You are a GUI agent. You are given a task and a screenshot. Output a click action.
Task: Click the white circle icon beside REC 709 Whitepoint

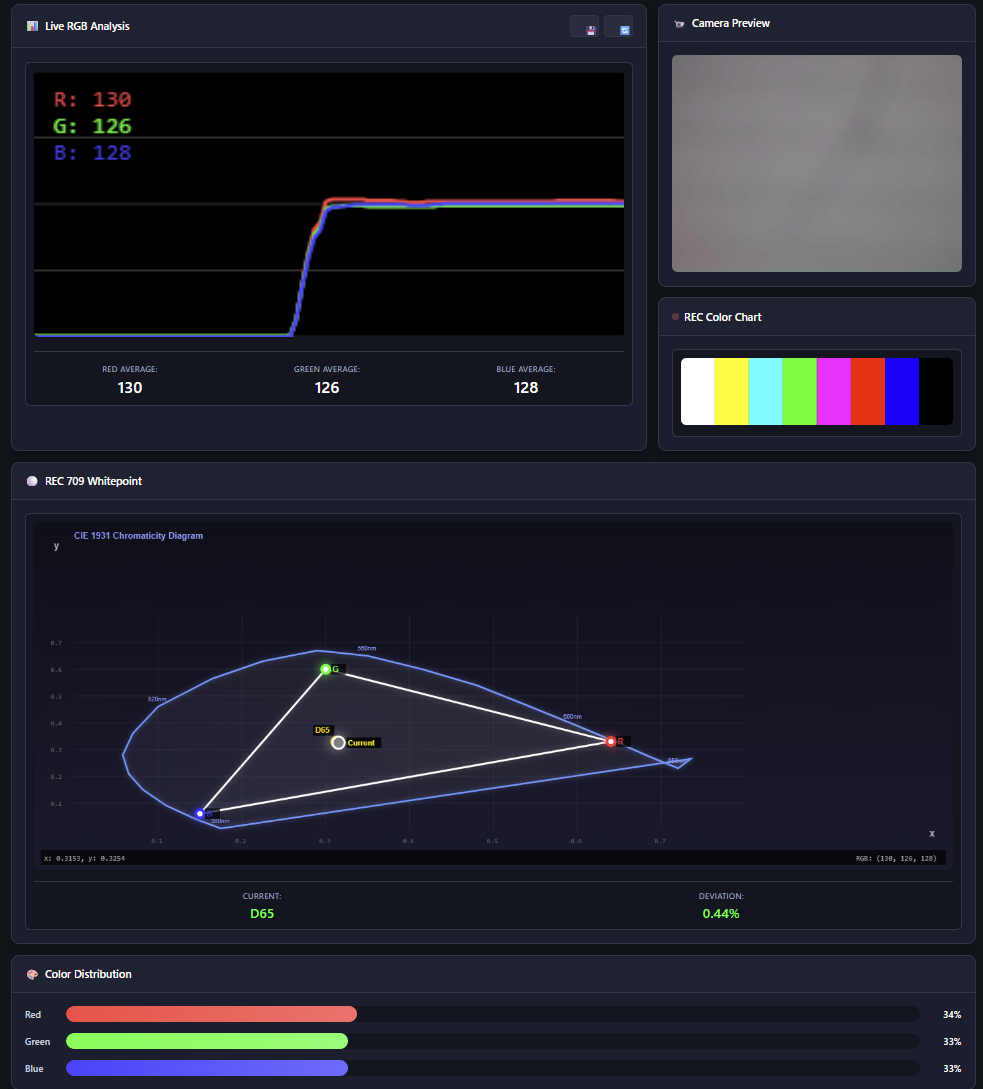tap(31, 481)
